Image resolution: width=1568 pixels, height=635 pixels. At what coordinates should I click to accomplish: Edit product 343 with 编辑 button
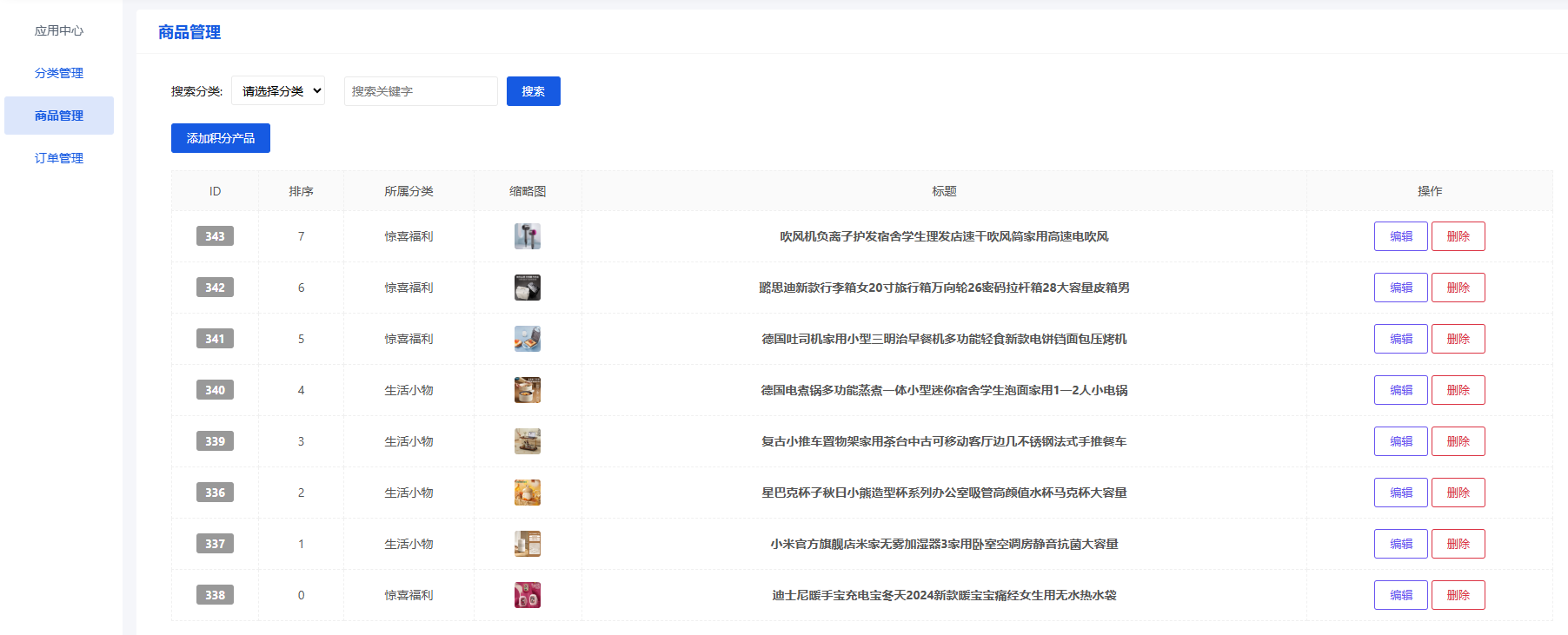1400,236
